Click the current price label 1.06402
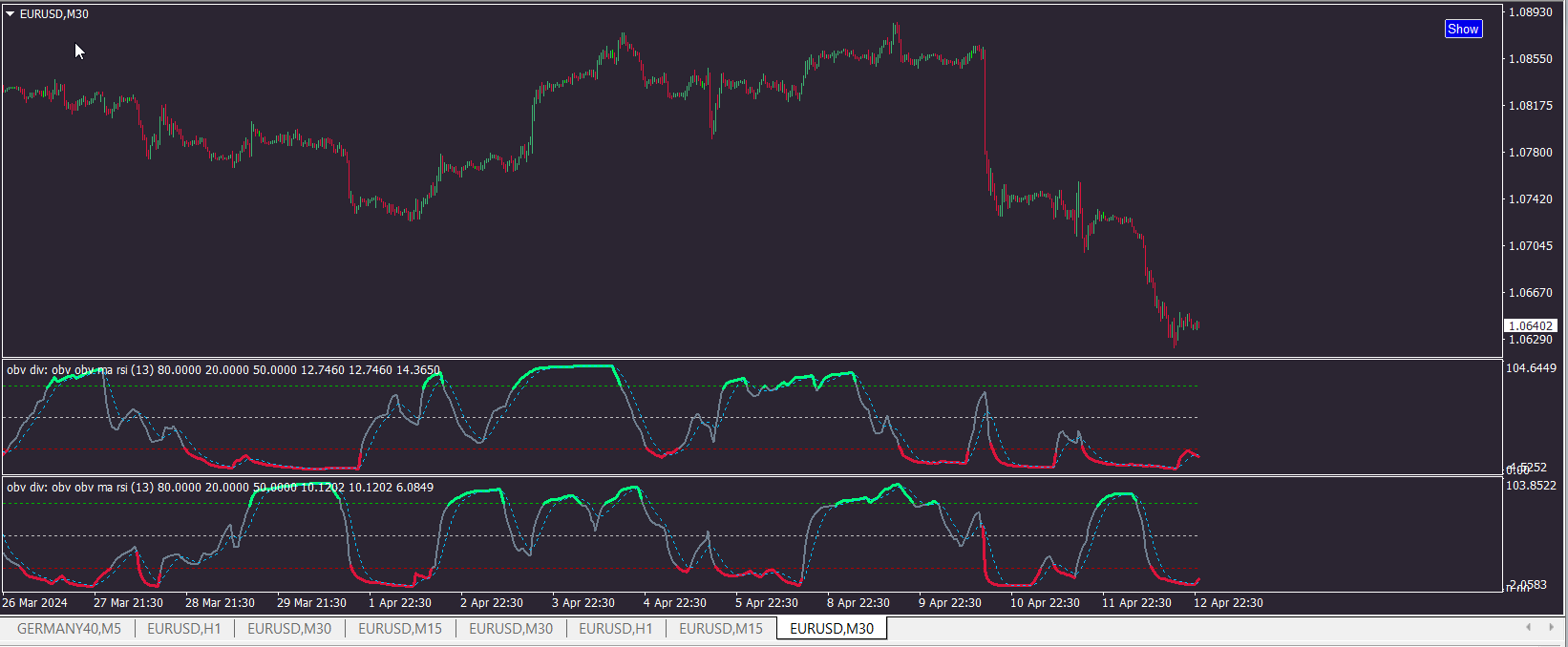Image resolution: width=1568 pixels, height=647 pixels. click(1531, 326)
